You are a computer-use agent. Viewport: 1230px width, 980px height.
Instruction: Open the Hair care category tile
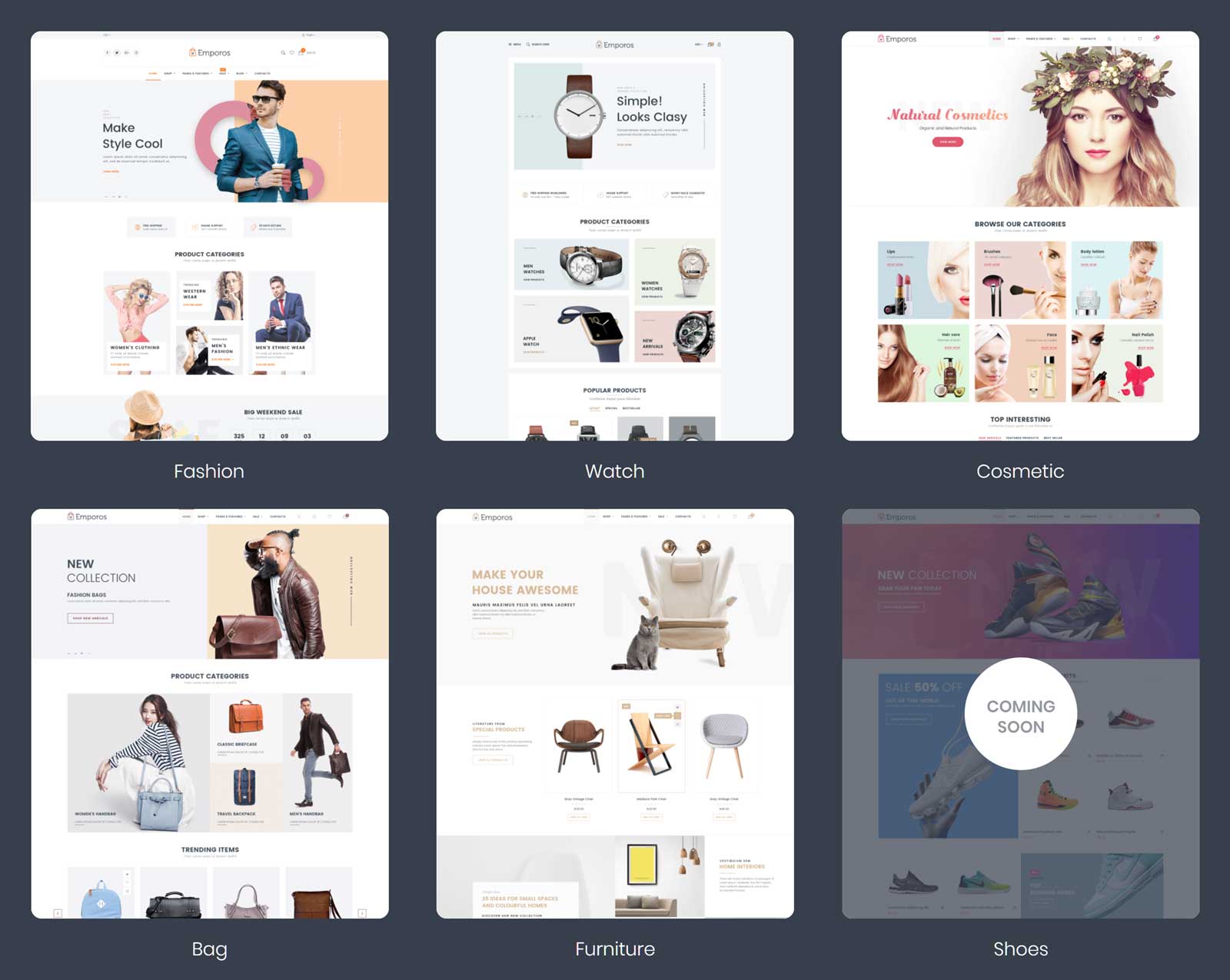(x=923, y=364)
